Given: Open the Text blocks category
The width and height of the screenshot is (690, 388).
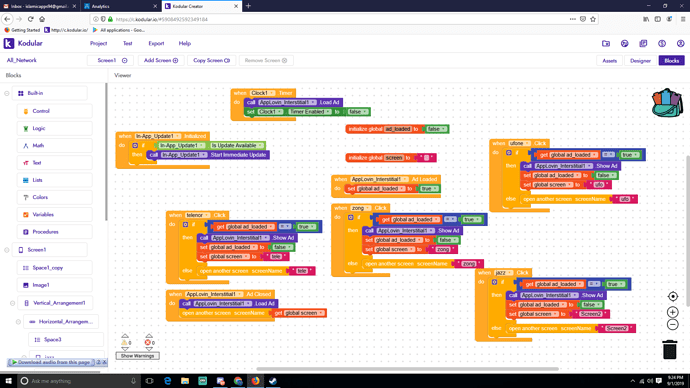Looking at the screenshot, I should click(x=55, y=163).
